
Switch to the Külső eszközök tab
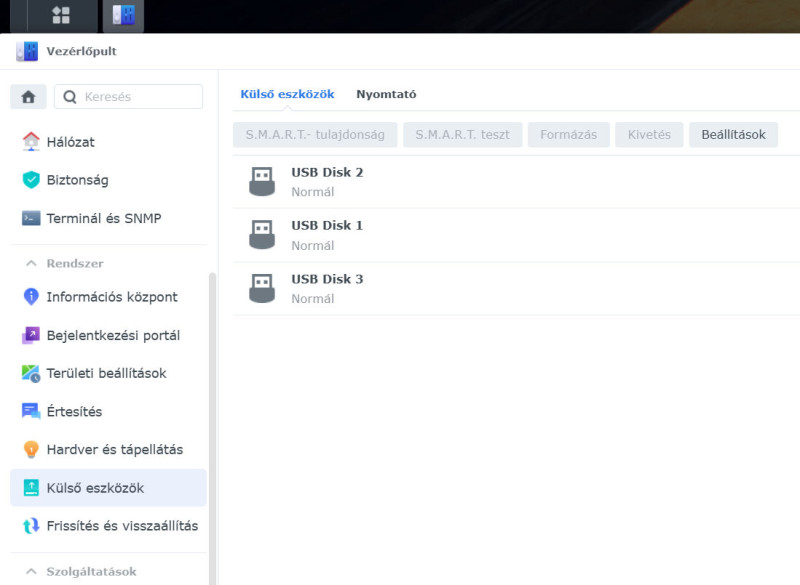tap(287, 94)
